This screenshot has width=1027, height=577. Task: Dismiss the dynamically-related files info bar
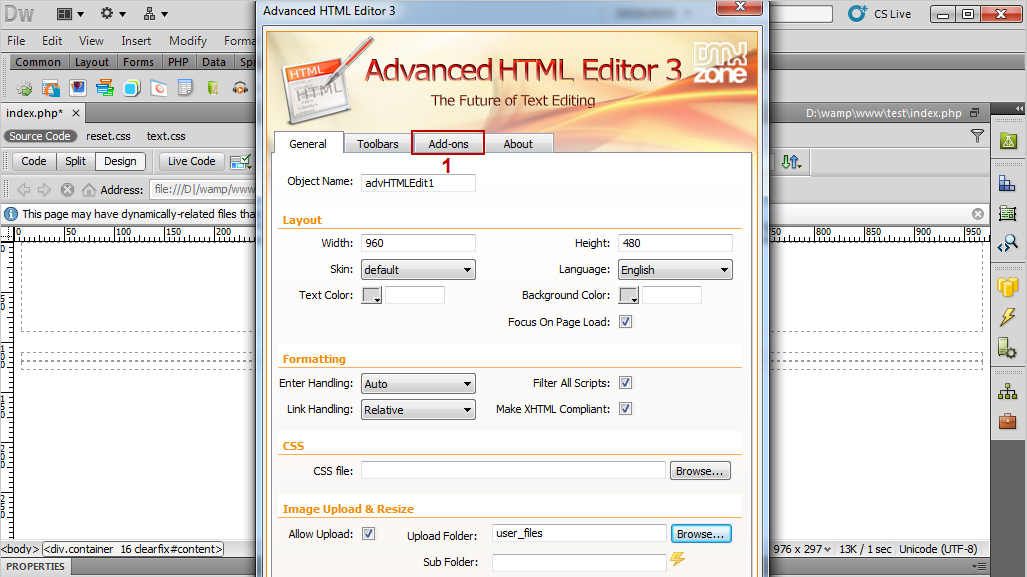pyautogui.click(x=978, y=214)
